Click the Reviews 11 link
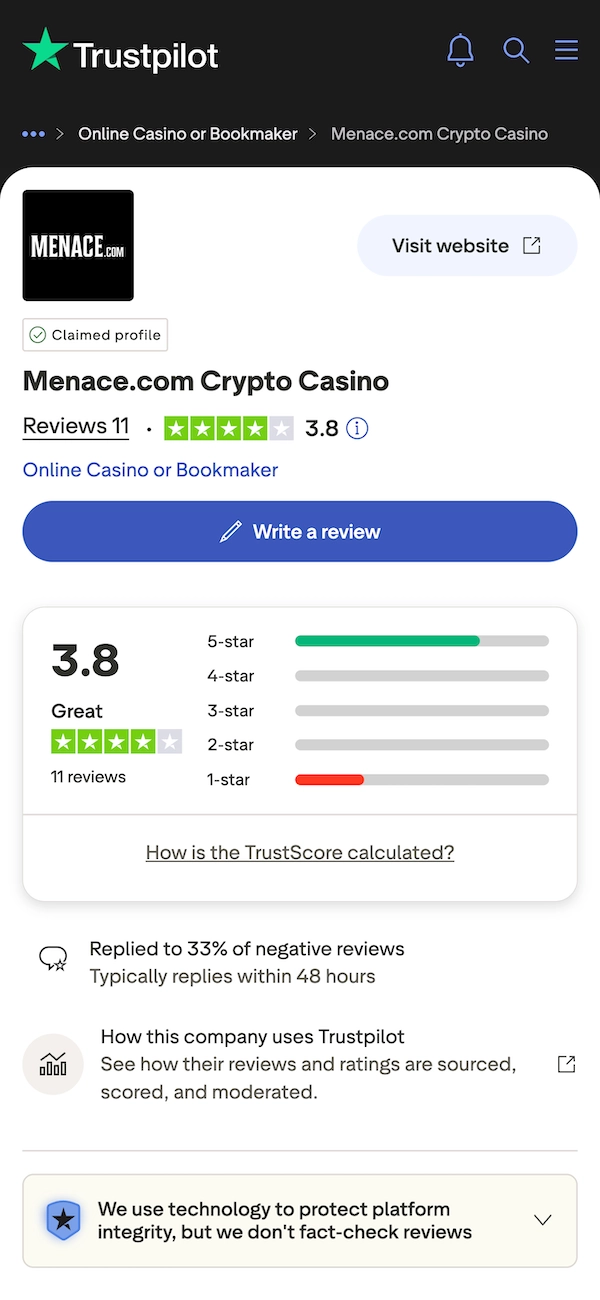The width and height of the screenshot is (600, 1300). (x=75, y=426)
